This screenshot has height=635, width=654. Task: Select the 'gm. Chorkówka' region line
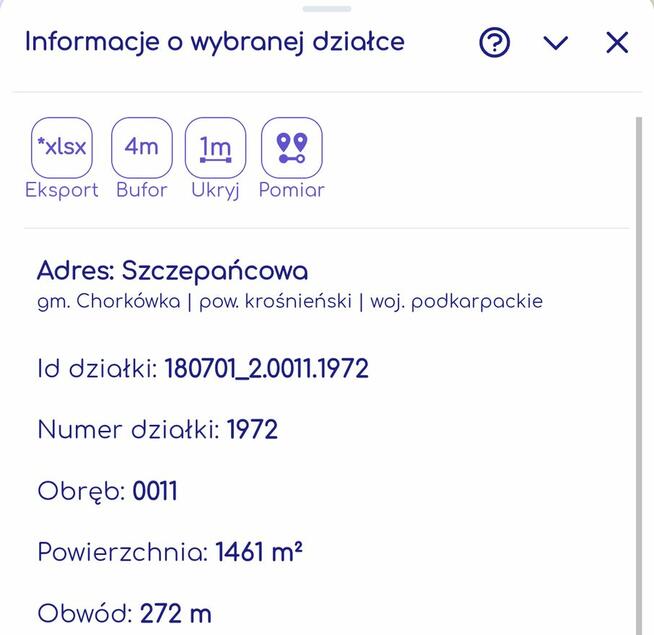(290, 301)
